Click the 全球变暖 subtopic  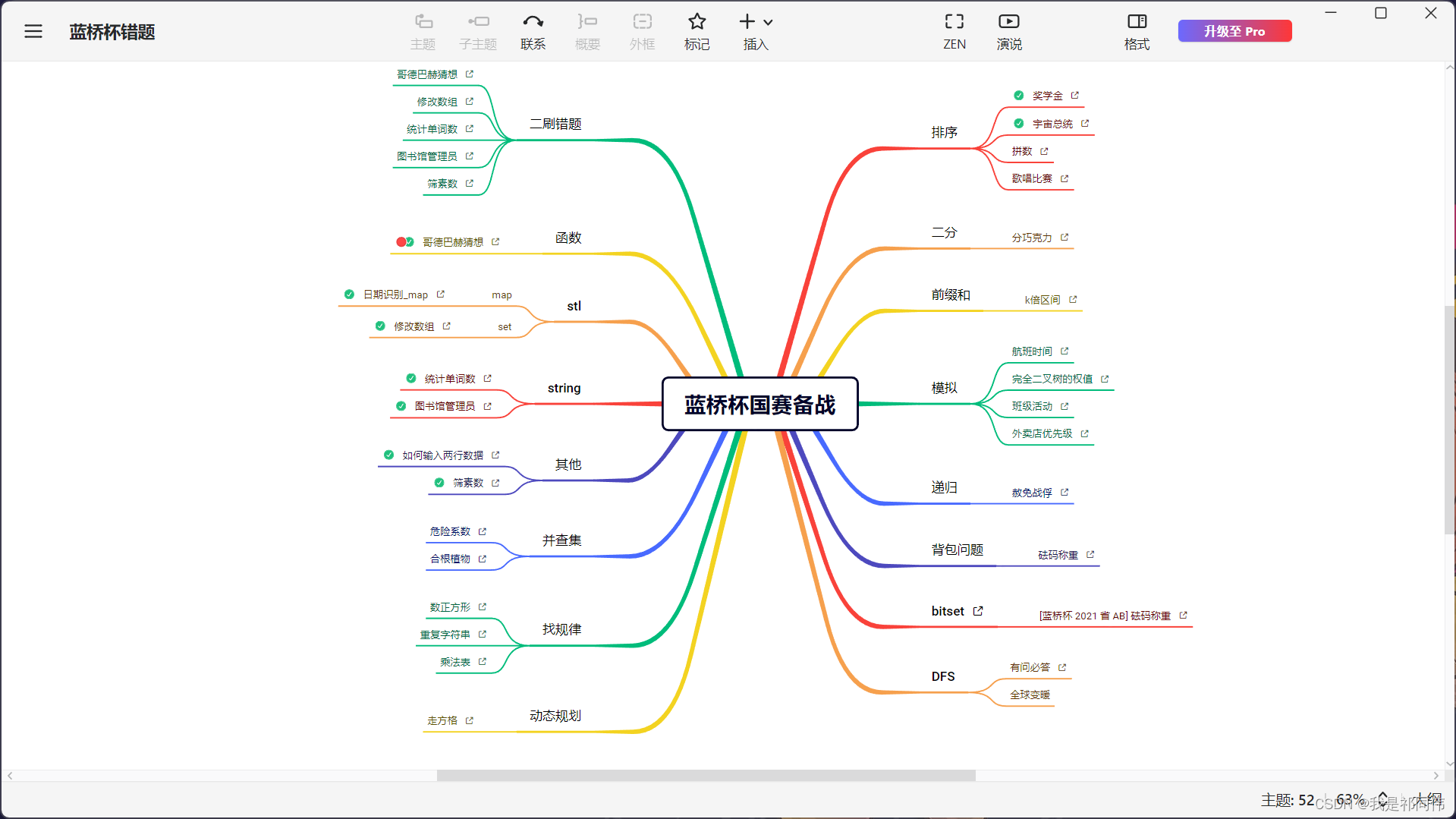(1030, 695)
